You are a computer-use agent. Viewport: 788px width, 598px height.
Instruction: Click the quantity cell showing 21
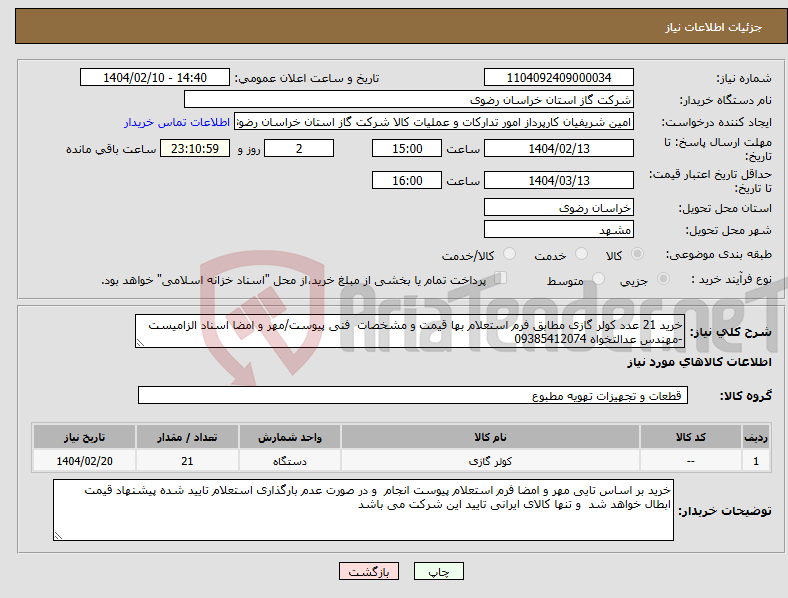pyautogui.click(x=187, y=460)
